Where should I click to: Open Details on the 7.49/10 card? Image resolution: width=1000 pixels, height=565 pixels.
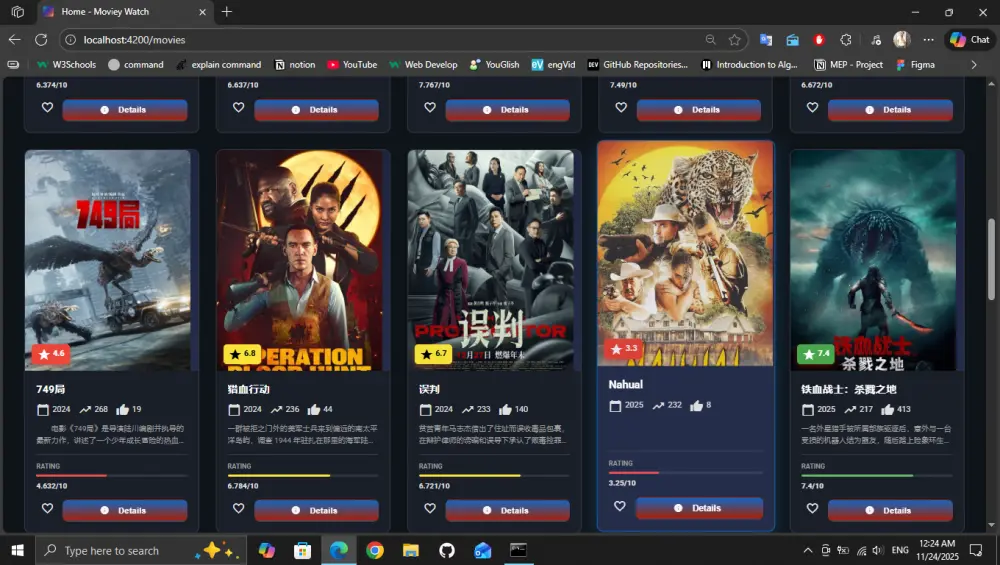coord(699,110)
